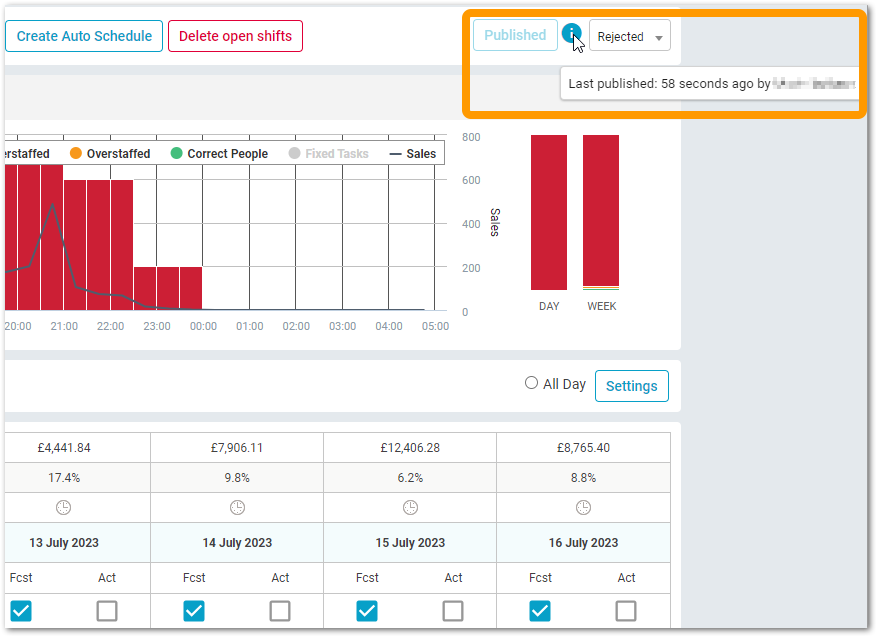The height and width of the screenshot is (637, 877).
Task: Toggle the Sales line legend entry
Action: click(x=412, y=154)
